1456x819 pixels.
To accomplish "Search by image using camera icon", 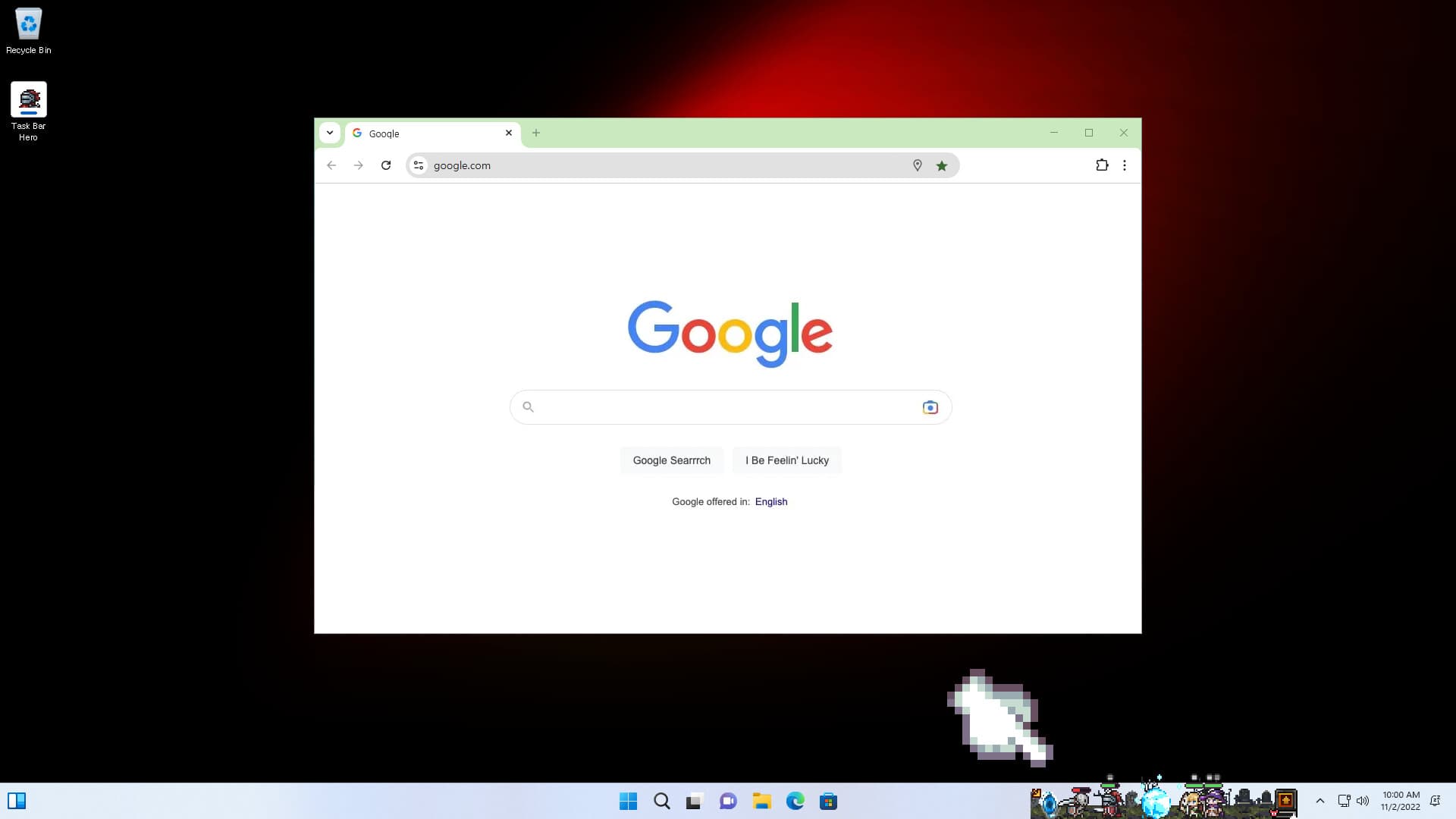I will tap(930, 407).
